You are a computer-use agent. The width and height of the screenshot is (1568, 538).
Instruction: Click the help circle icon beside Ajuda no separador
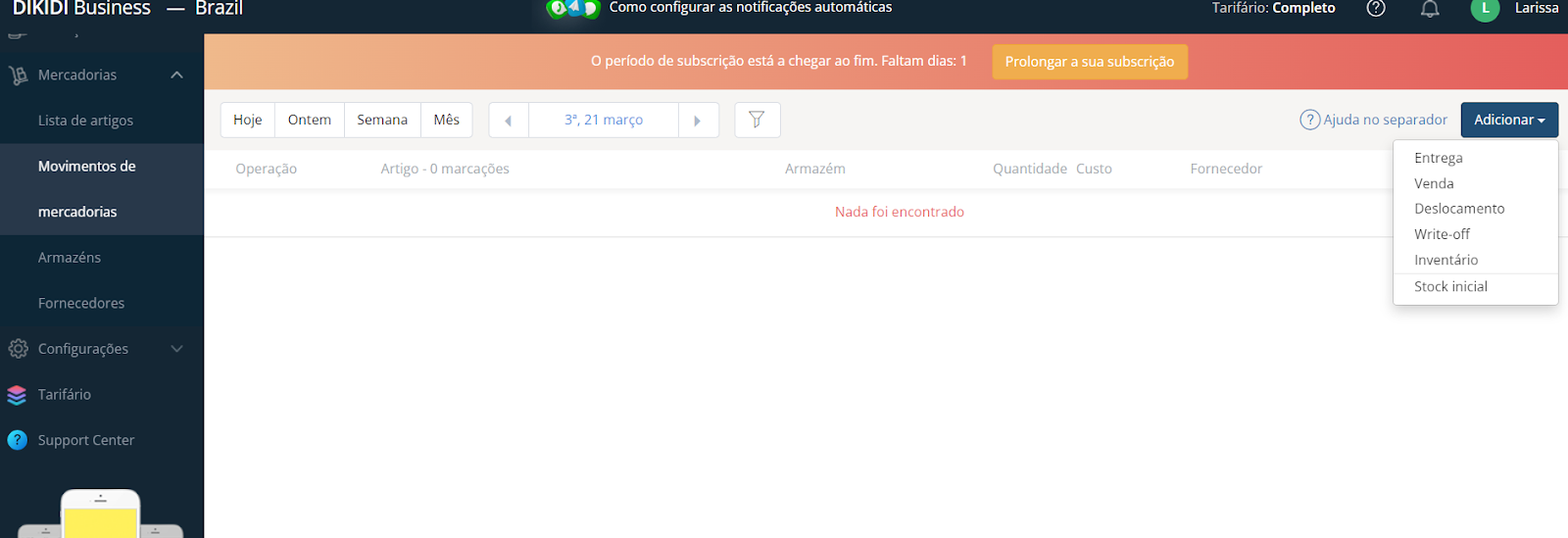(x=1309, y=120)
